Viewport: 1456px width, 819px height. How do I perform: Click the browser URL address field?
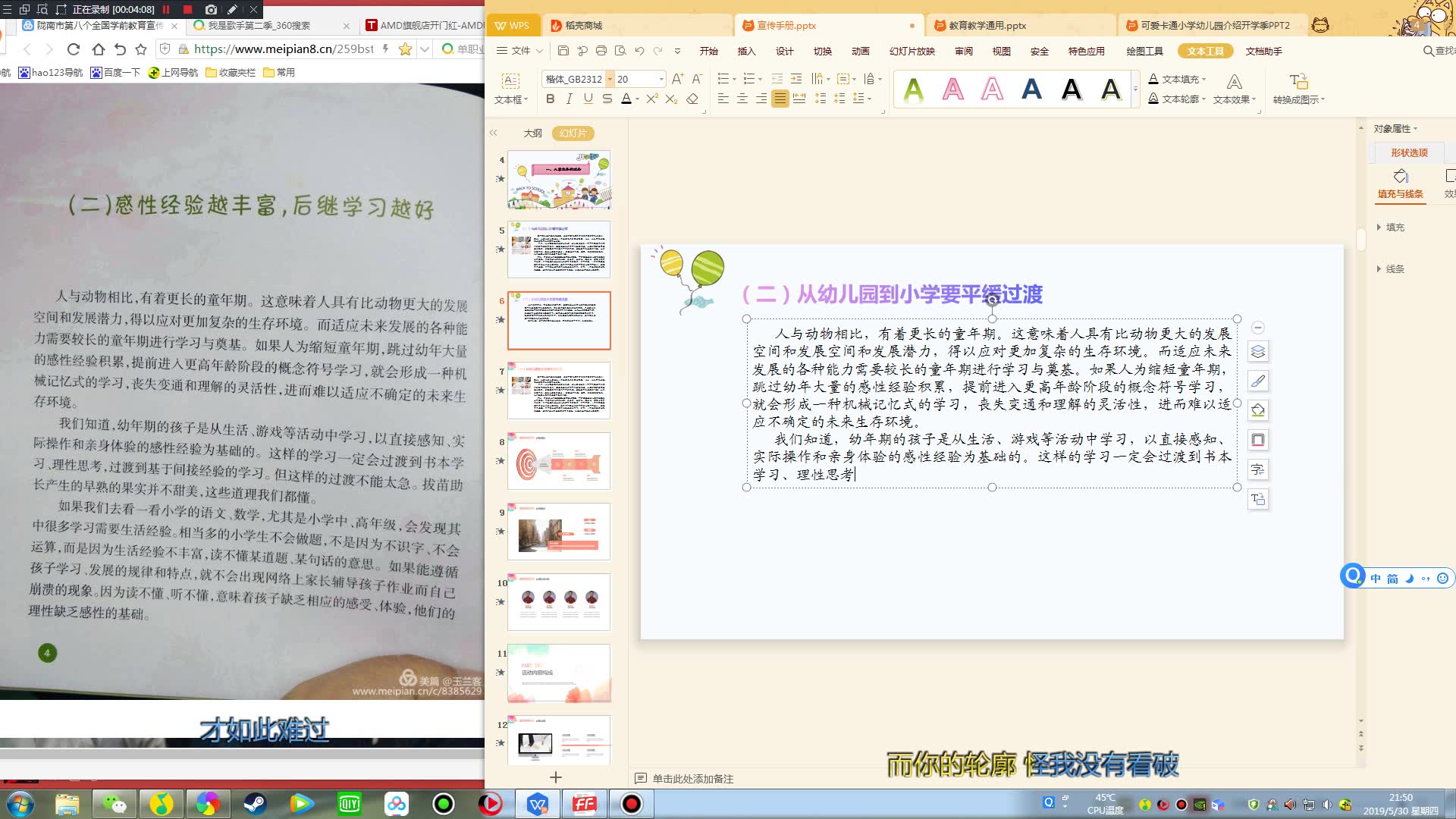point(282,49)
